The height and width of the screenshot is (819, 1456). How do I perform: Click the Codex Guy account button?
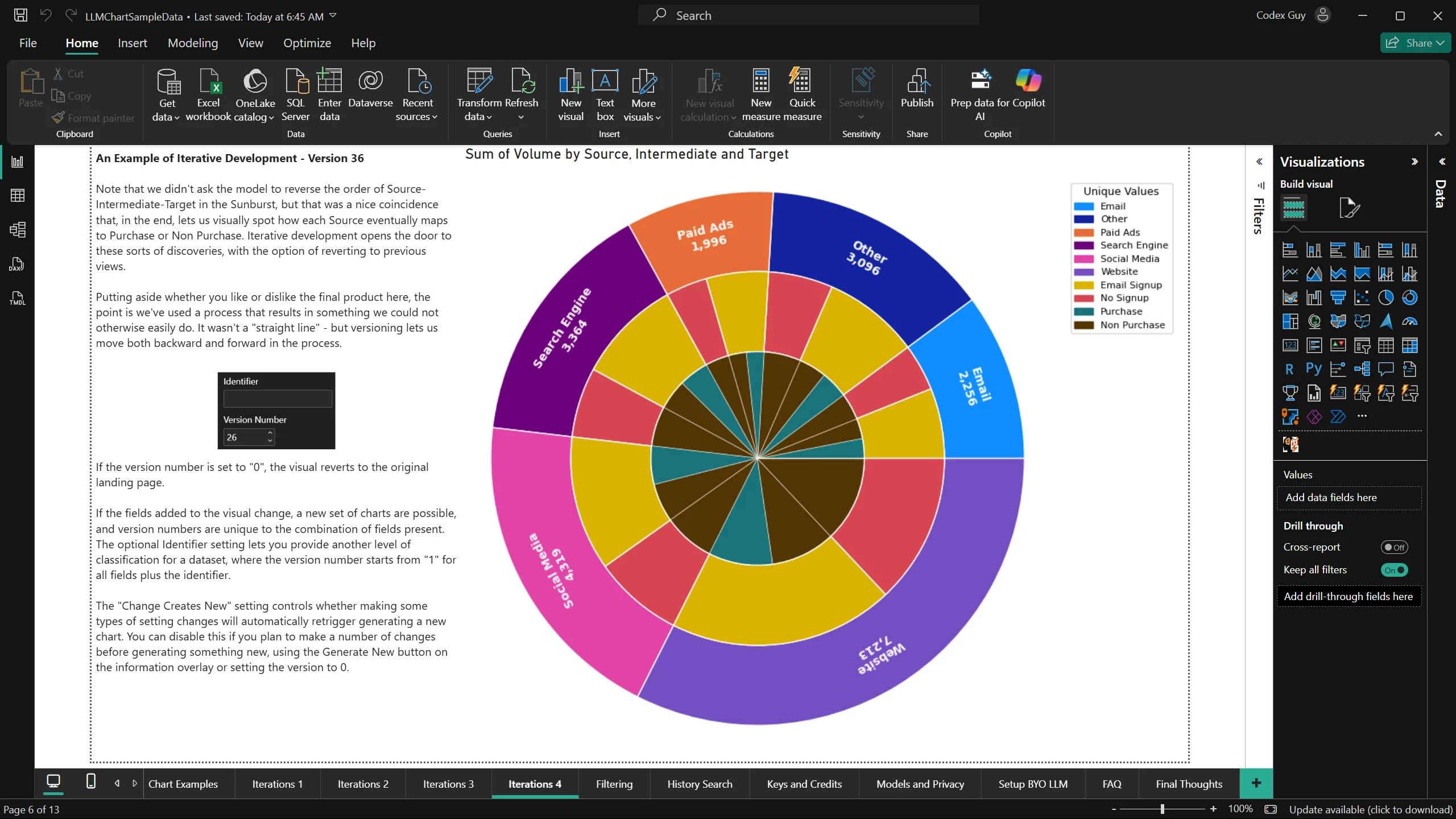point(1293,15)
